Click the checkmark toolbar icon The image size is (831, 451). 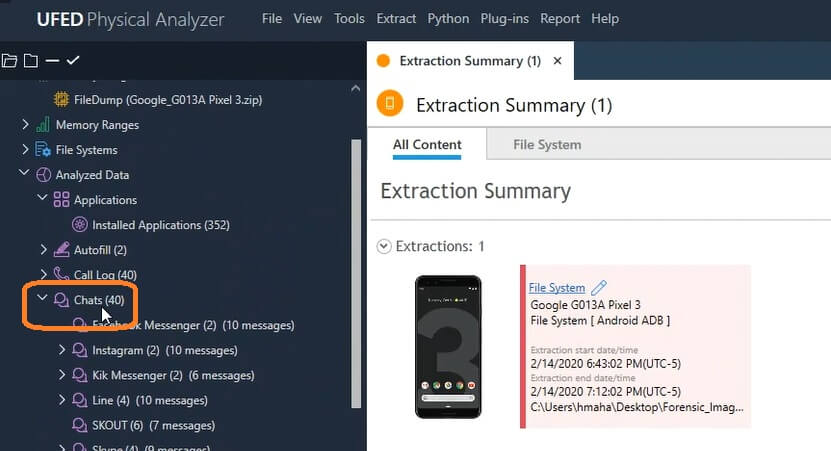pyautogui.click(x=73, y=60)
